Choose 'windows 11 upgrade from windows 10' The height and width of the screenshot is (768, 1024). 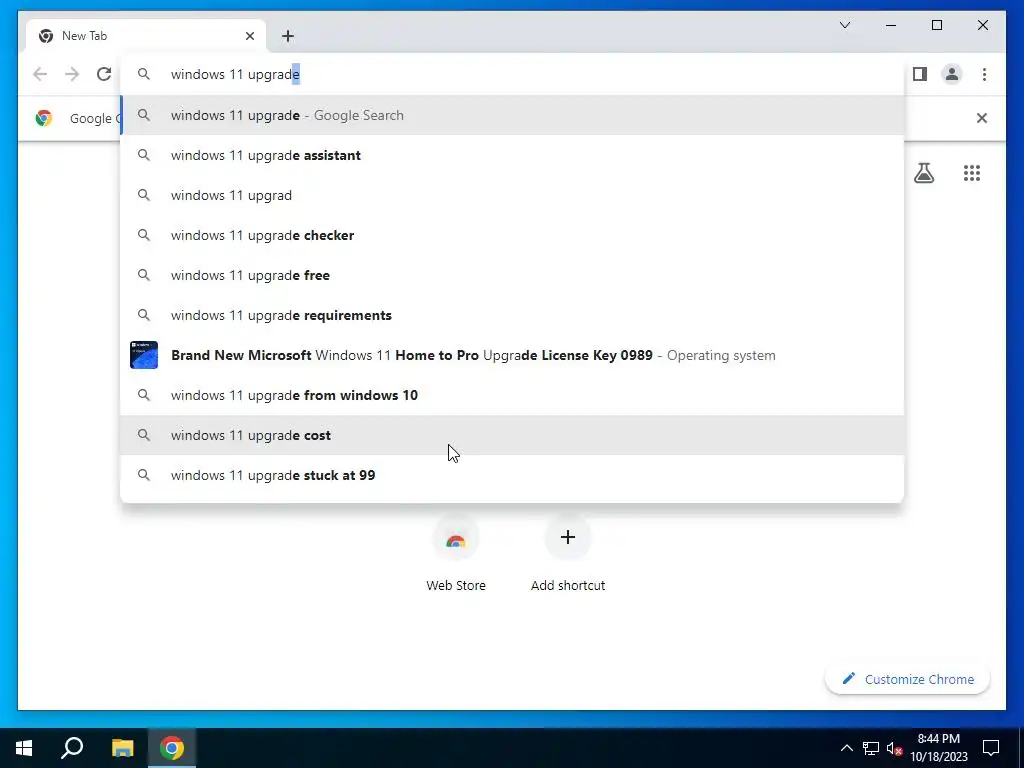tap(512, 395)
